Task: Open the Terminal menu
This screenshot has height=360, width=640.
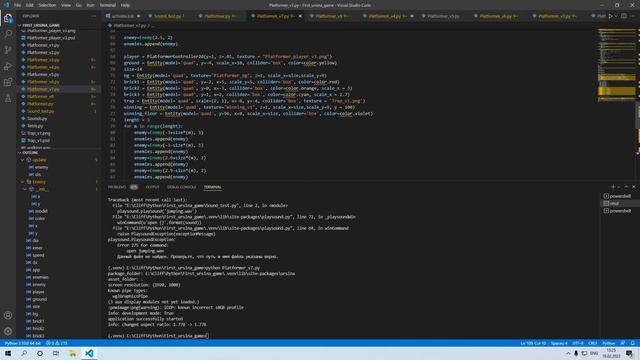Action: pos(108,5)
